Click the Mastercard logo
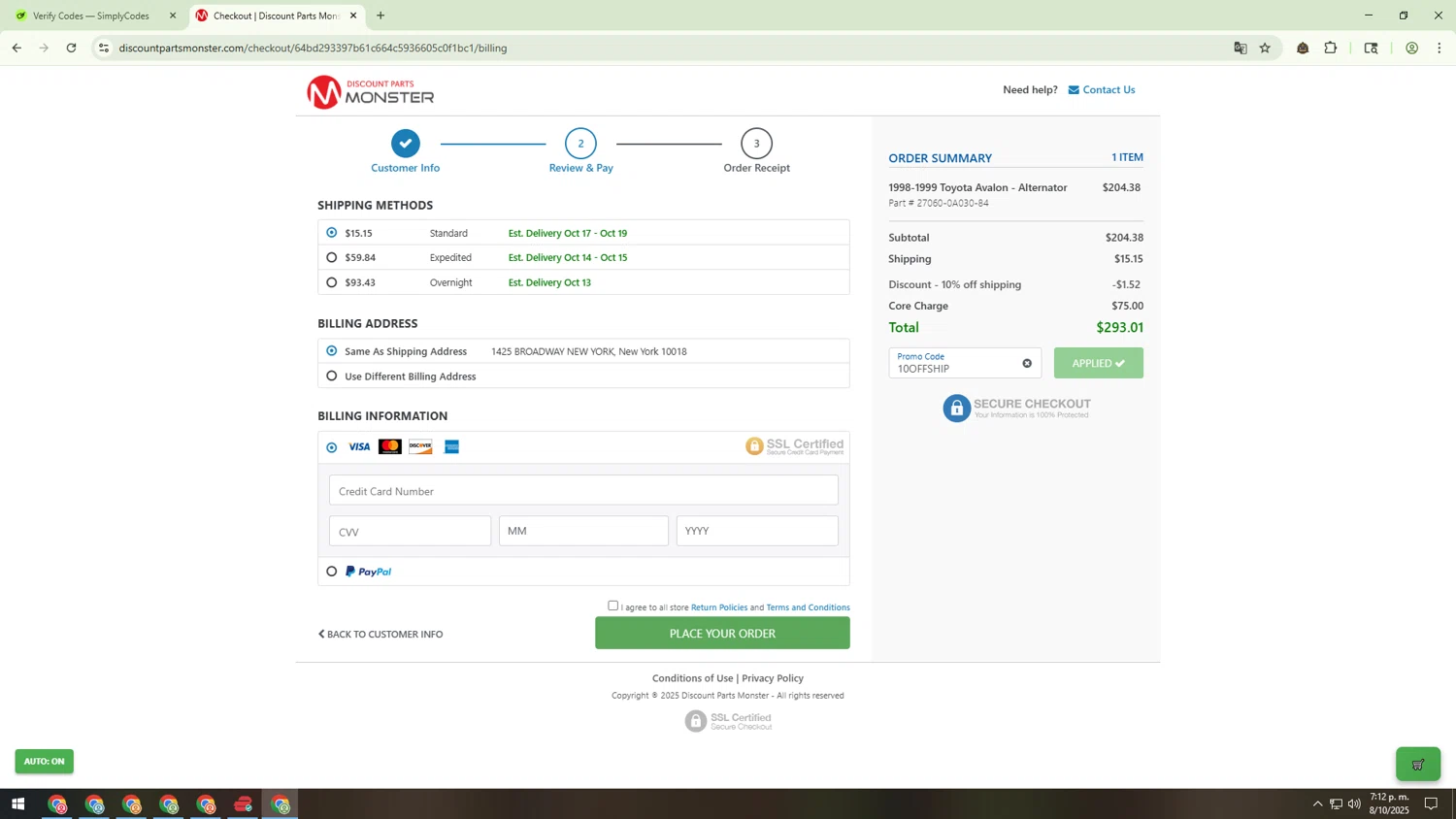 tap(390, 446)
